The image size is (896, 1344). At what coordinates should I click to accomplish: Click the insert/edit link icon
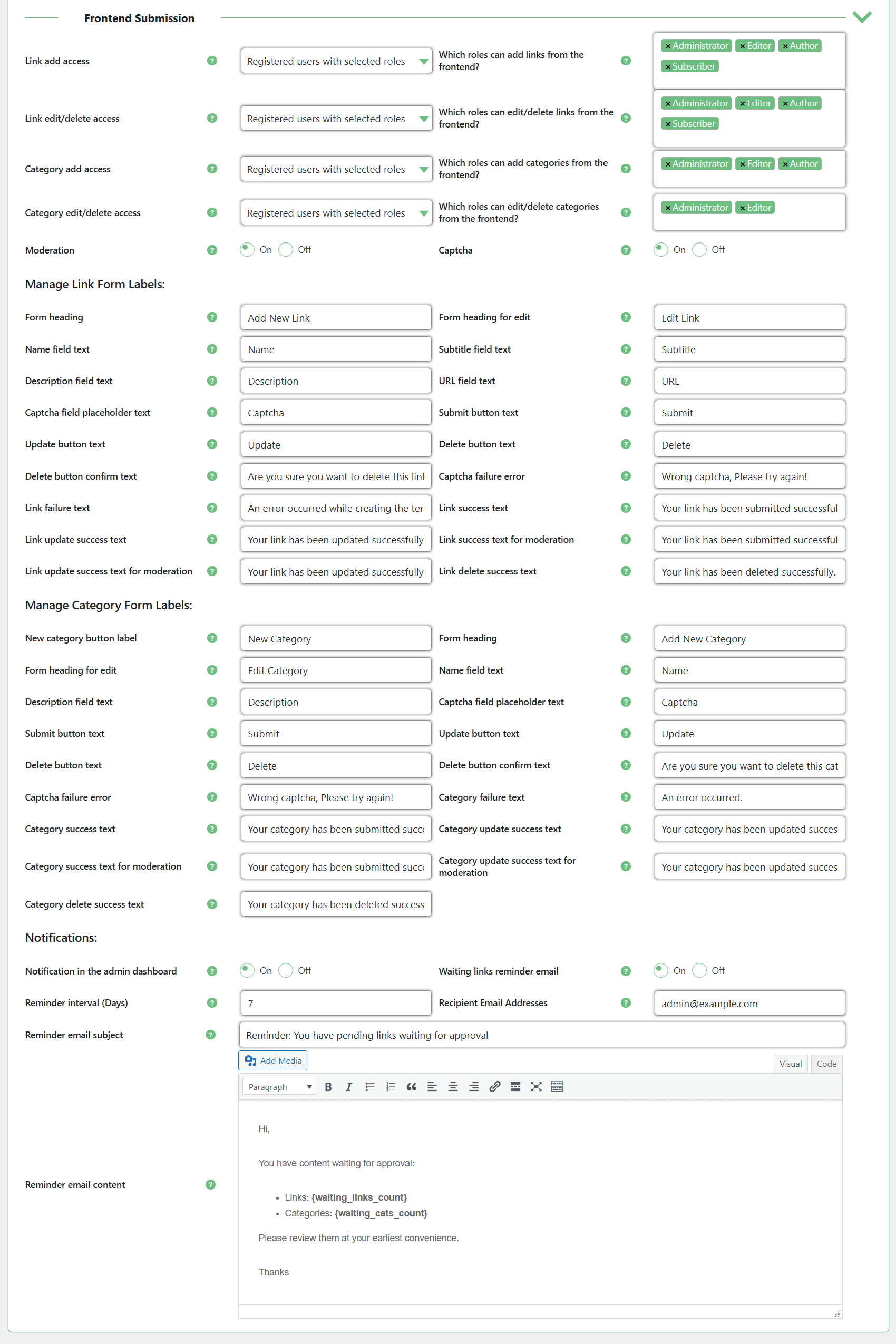point(495,1087)
